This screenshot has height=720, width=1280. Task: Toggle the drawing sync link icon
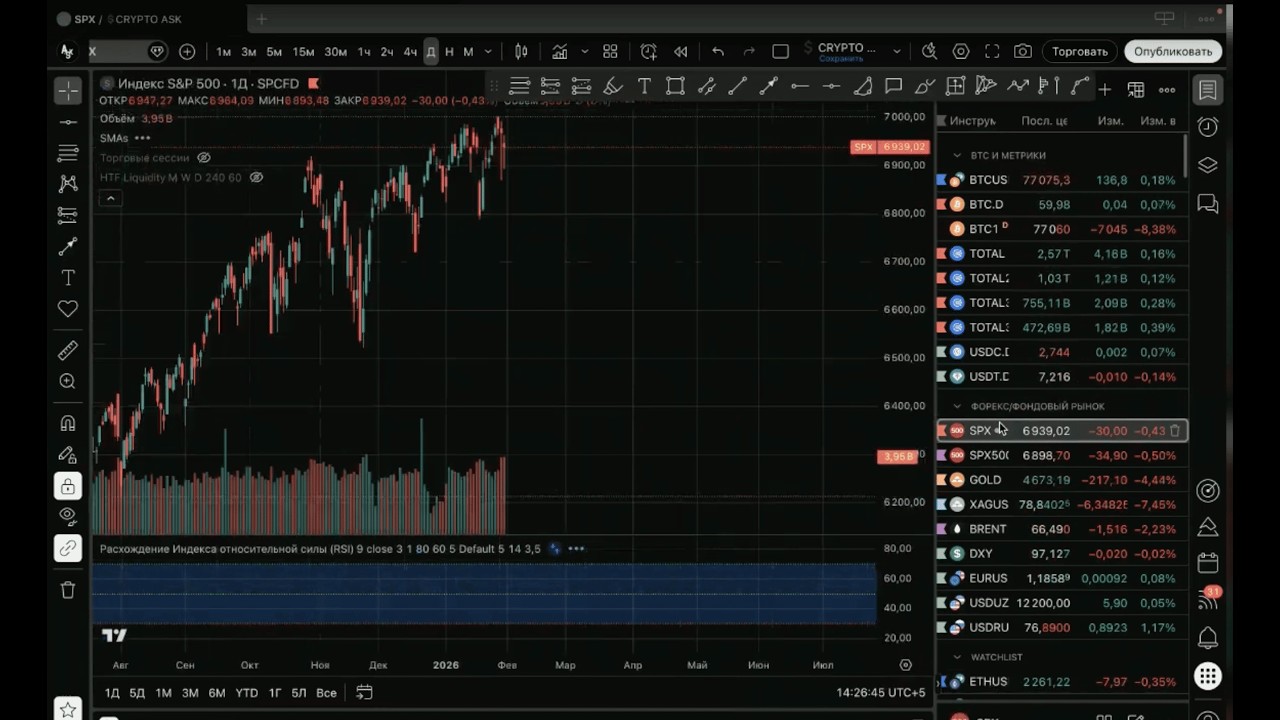click(68, 548)
